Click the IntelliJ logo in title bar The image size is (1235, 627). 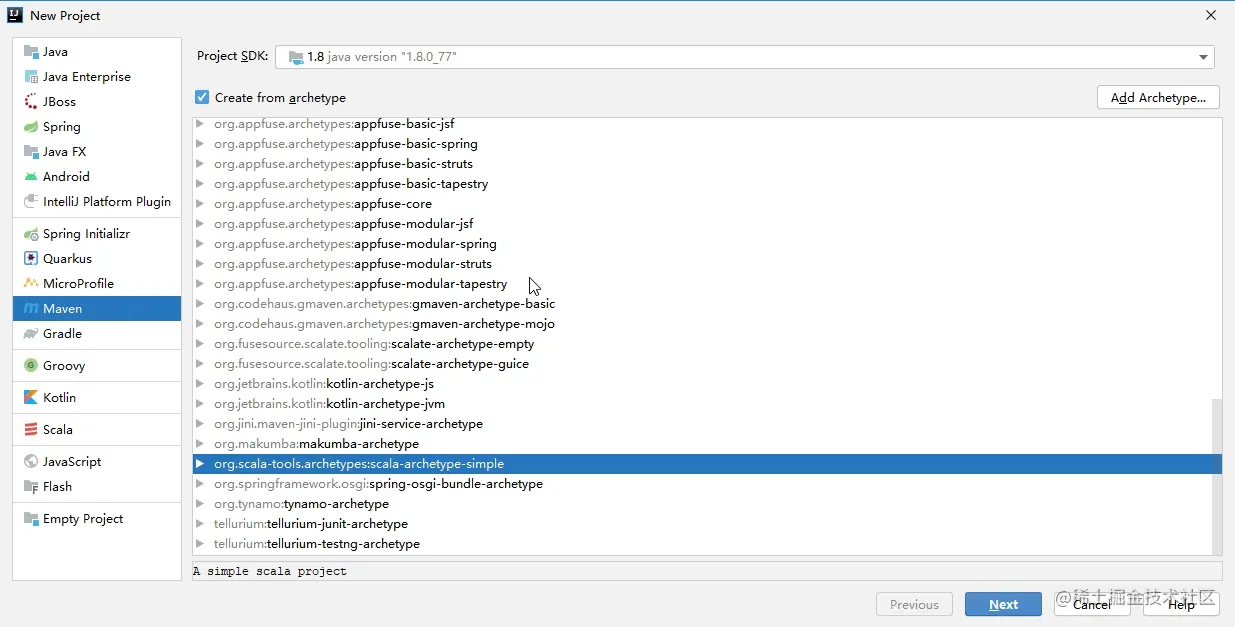(x=15, y=15)
